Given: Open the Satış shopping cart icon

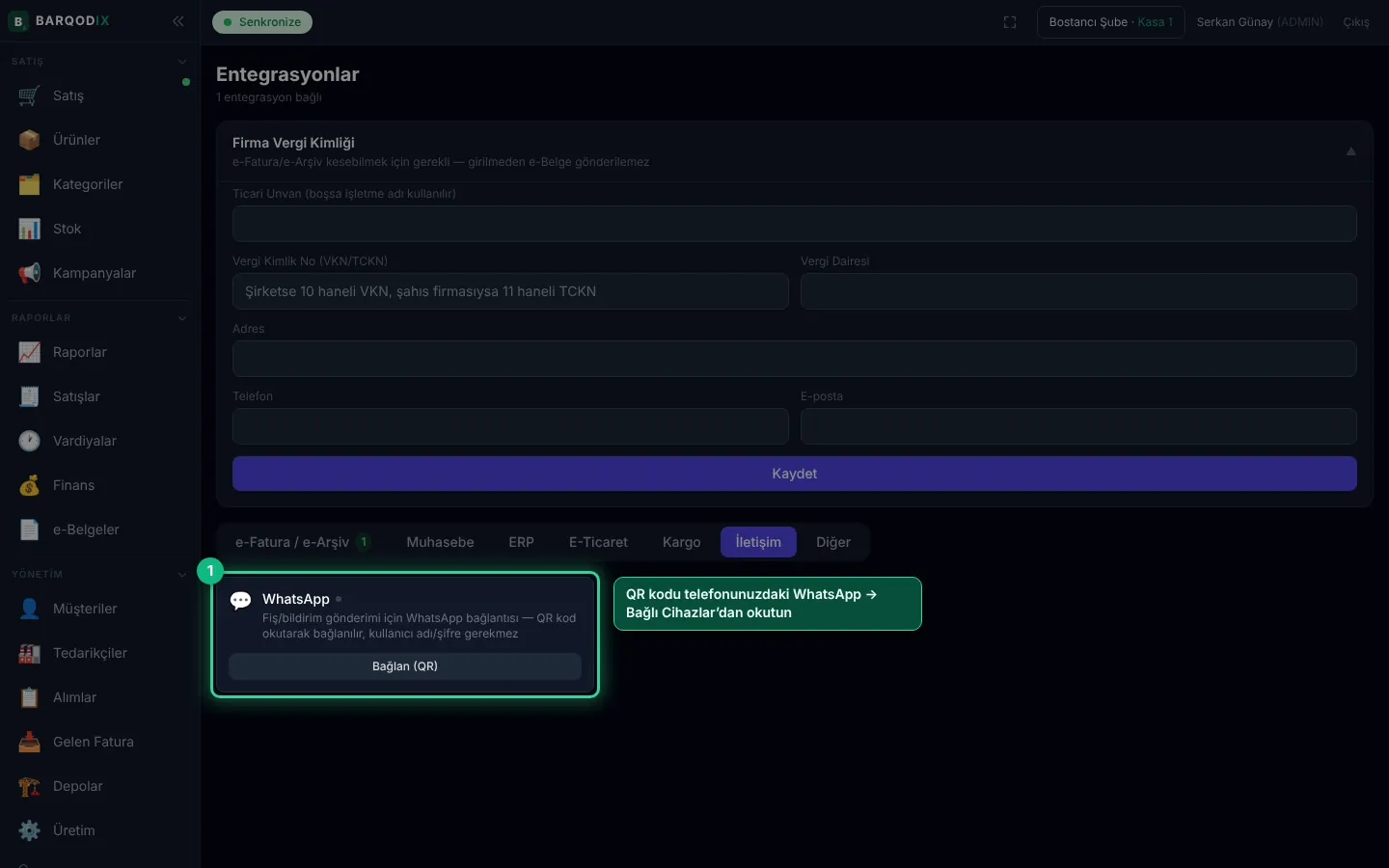Looking at the screenshot, I should coord(29,95).
